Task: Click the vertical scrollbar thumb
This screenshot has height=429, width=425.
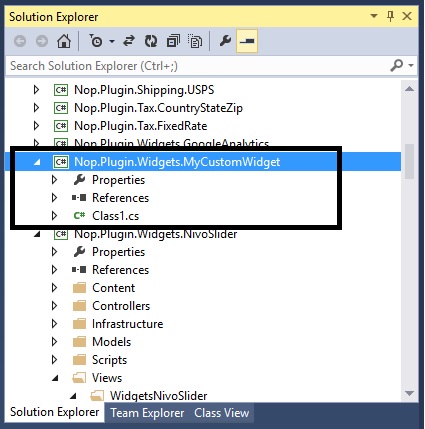Action: (x=409, y=161)
